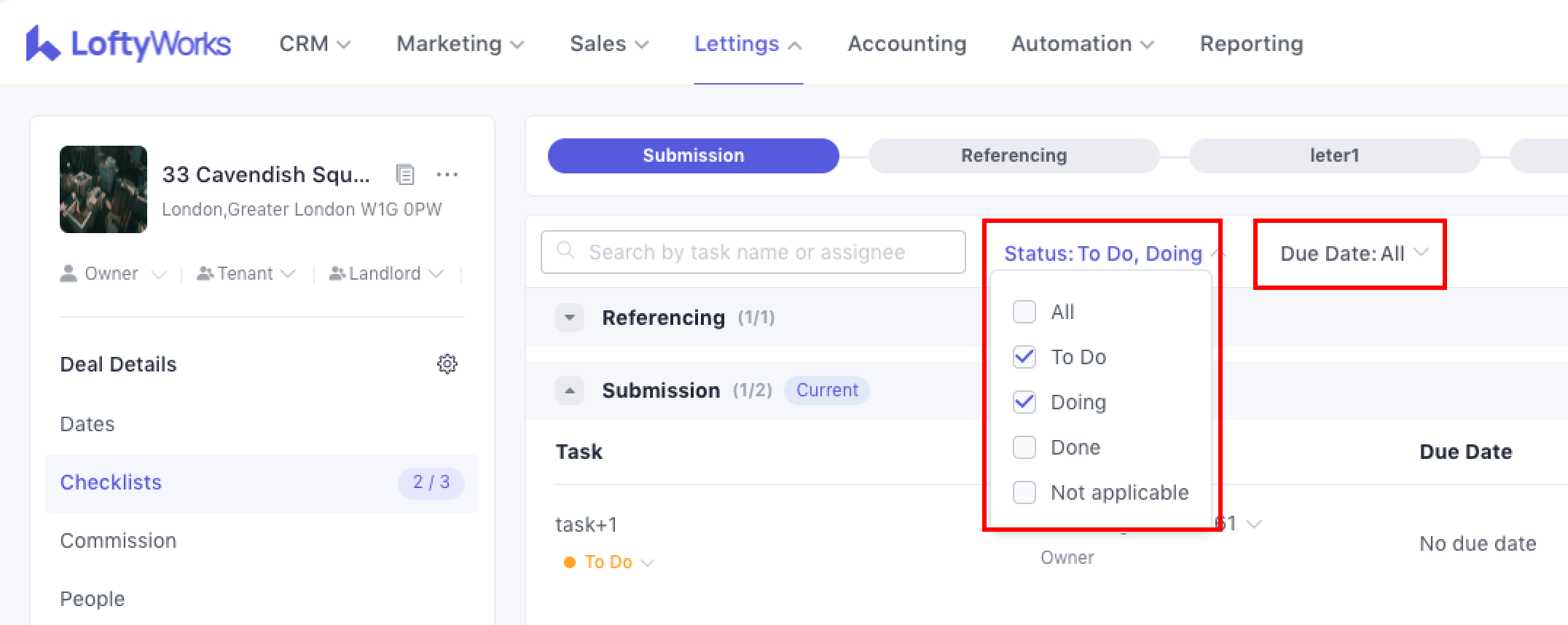1568x625 pixels.
Task: Check the All status checkbox
Action: [x=1024, y=312]
